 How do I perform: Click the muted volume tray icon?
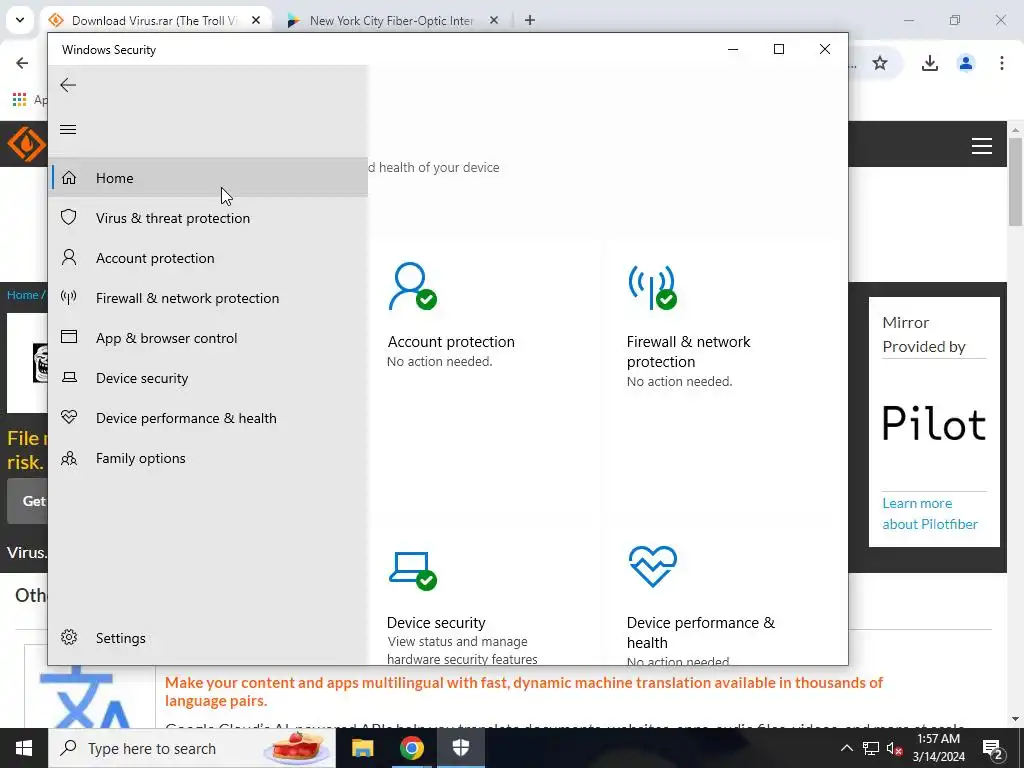895,748
